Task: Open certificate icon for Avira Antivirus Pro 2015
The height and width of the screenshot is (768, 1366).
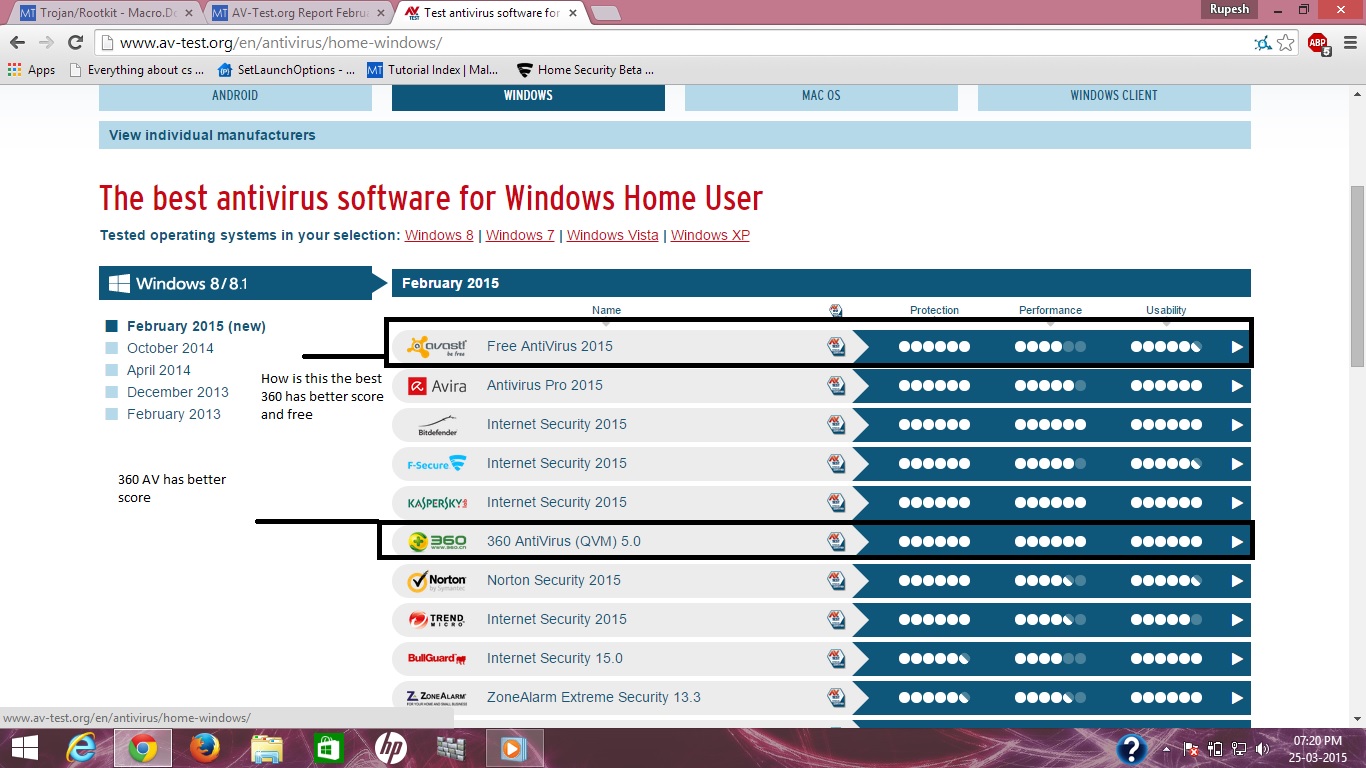Action: tap(836, 385)
